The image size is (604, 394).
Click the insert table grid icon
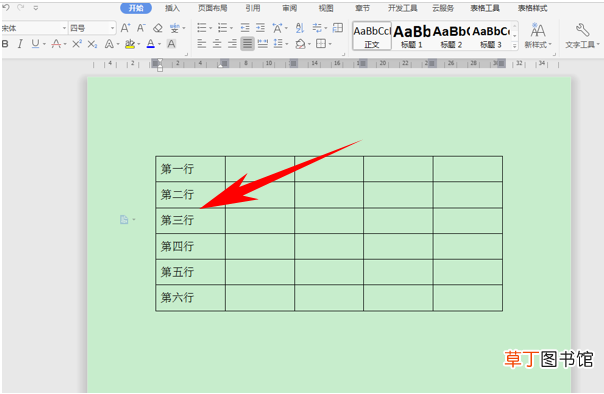tap(338, 28)
